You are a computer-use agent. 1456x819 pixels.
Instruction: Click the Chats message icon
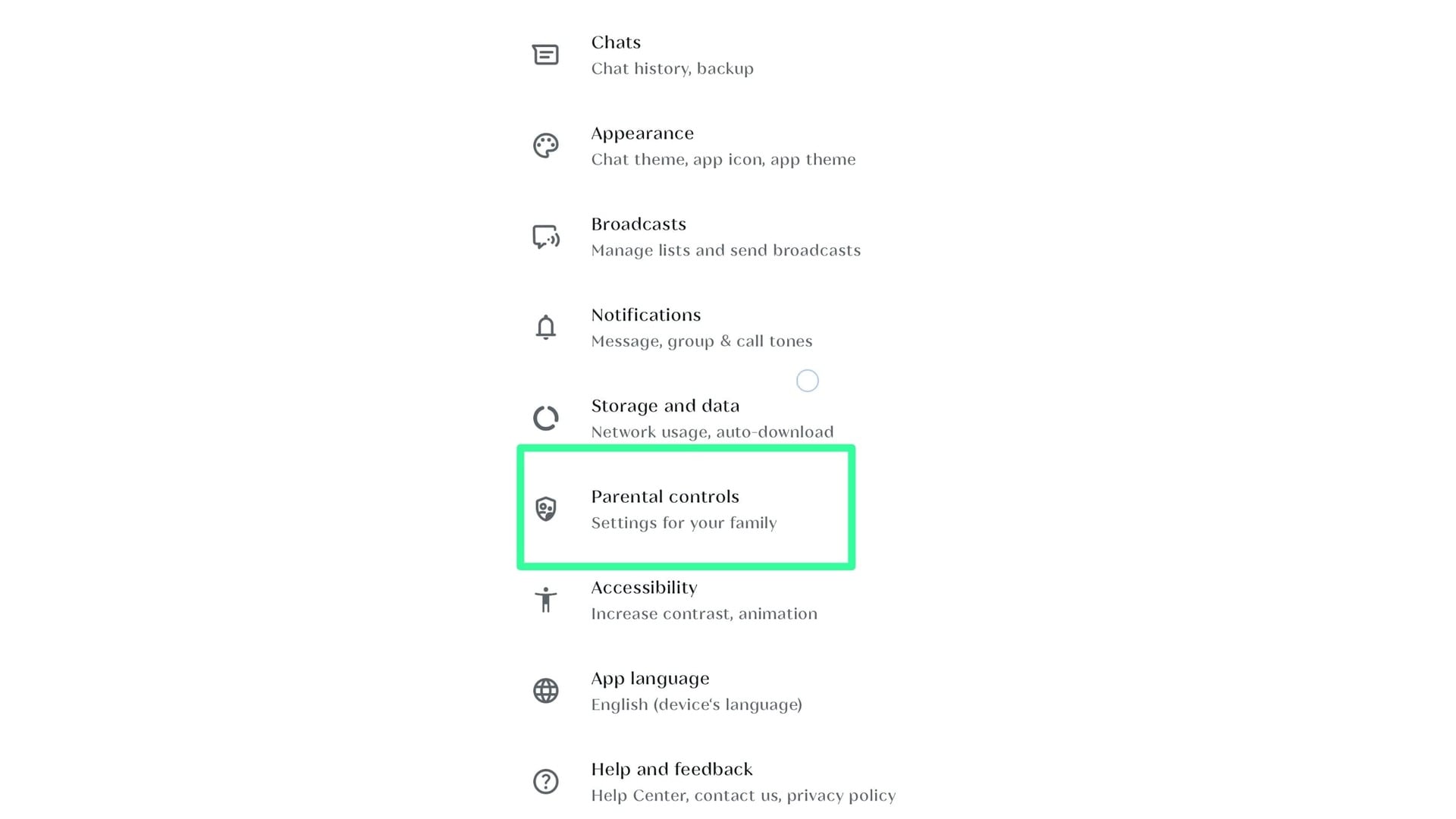[x=545, y=55]
